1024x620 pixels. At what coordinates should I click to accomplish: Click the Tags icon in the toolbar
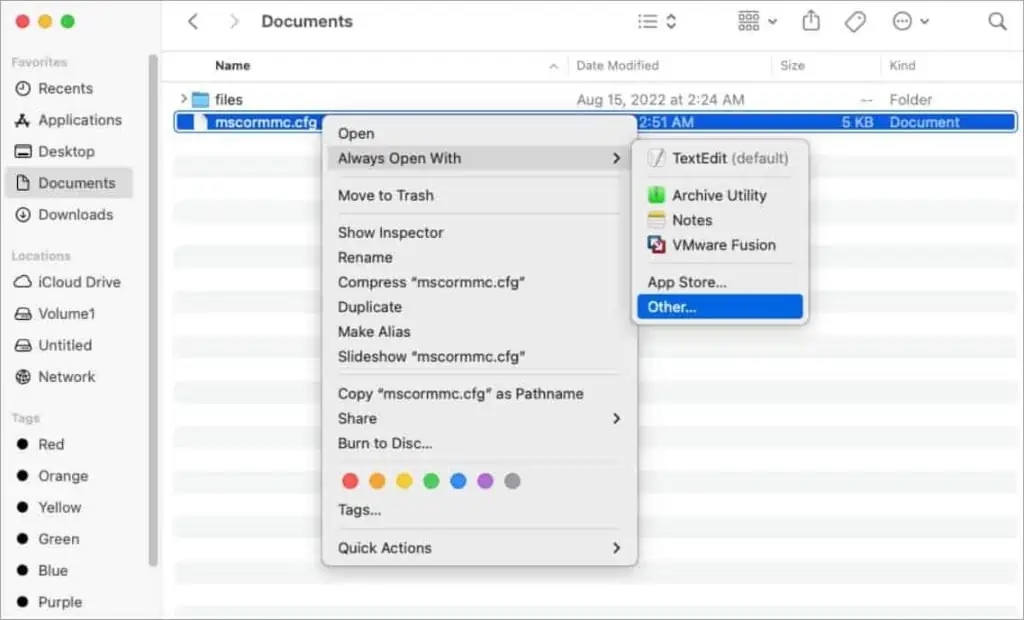[x=855, y=20]
